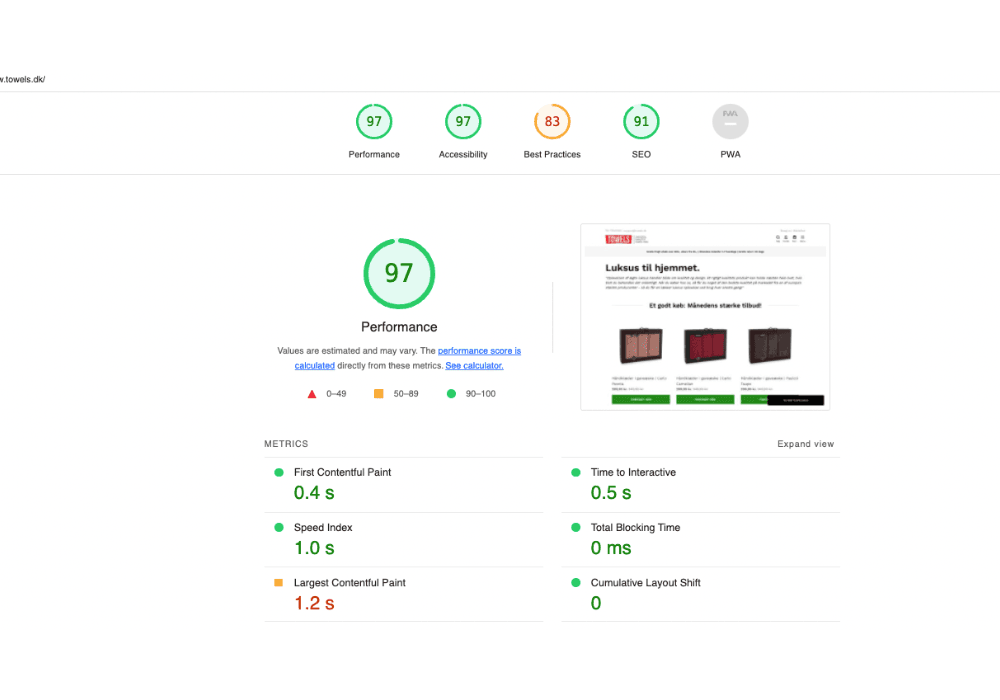The image size is (1000, 700).
Task: Click the green indicator next to Speed Index
Action: pos(279,526)
